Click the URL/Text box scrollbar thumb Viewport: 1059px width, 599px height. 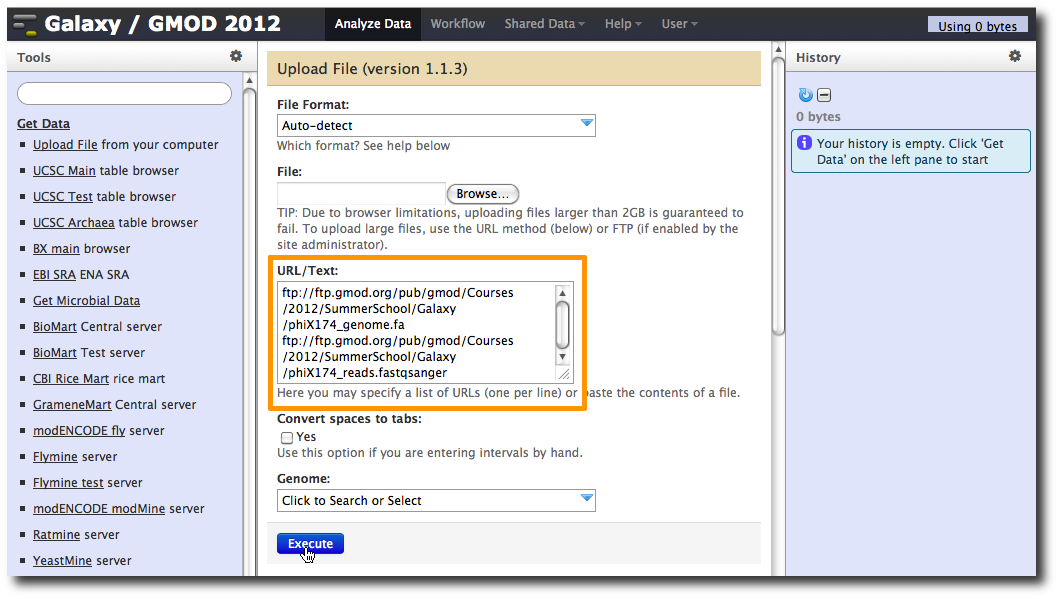click(x=563, y=325)
